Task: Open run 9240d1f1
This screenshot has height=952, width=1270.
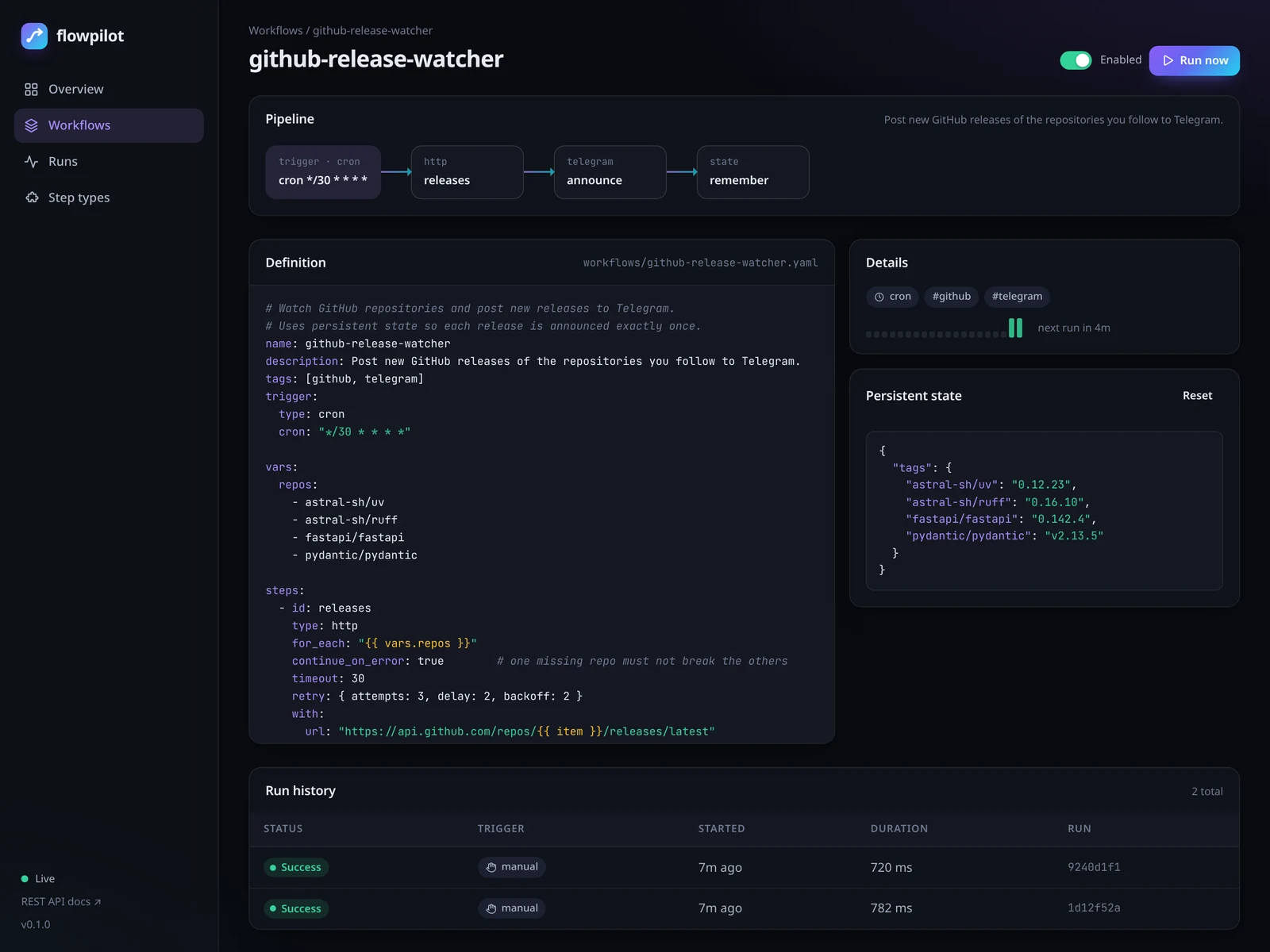Action: click(1094, 867)
